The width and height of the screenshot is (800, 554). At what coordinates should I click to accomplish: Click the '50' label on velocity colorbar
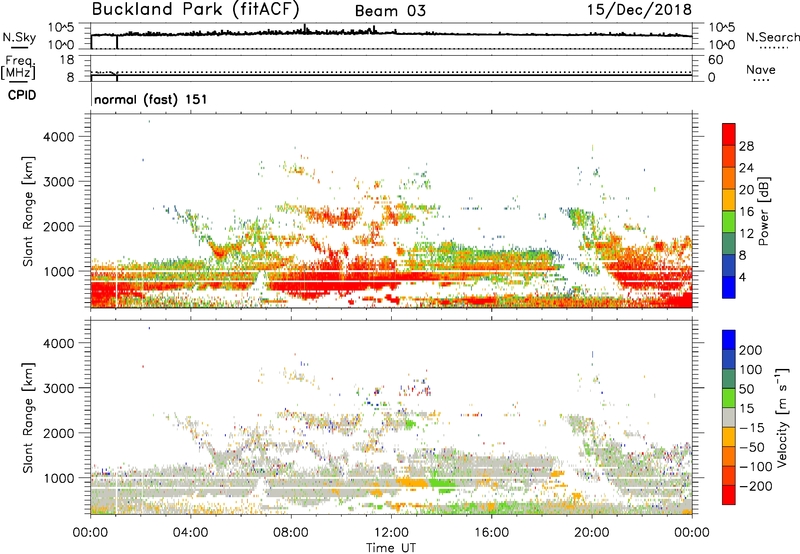click(x=747, y=389)
